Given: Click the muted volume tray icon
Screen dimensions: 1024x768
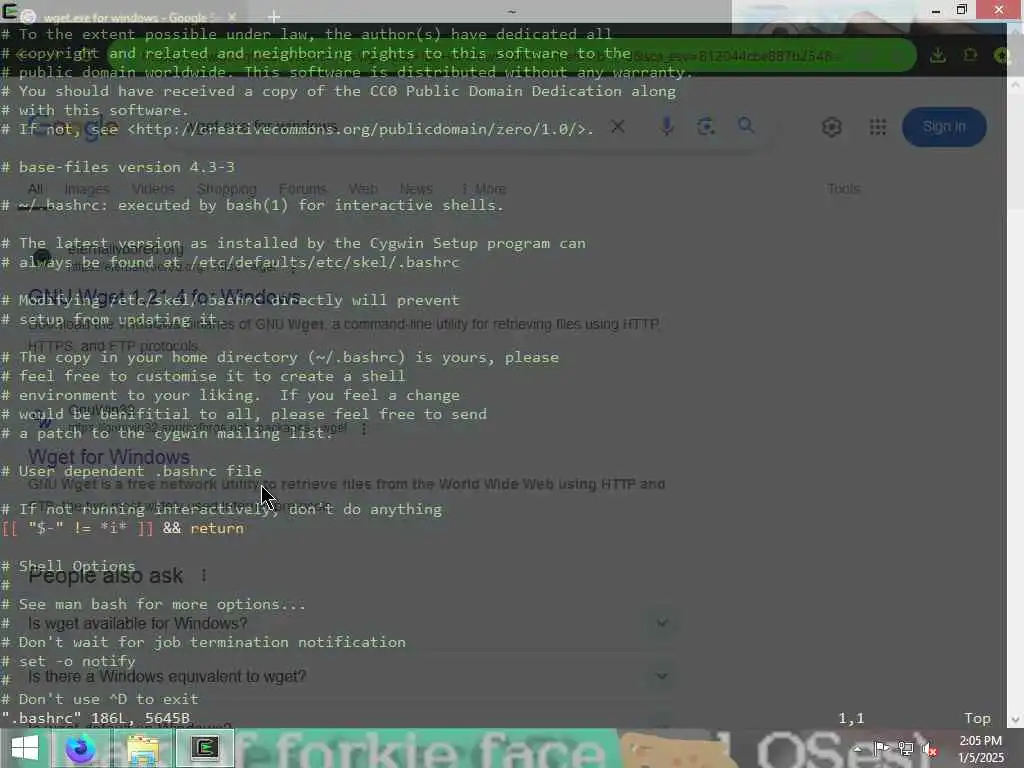Looking at the screenshot, I should (929, 749).
